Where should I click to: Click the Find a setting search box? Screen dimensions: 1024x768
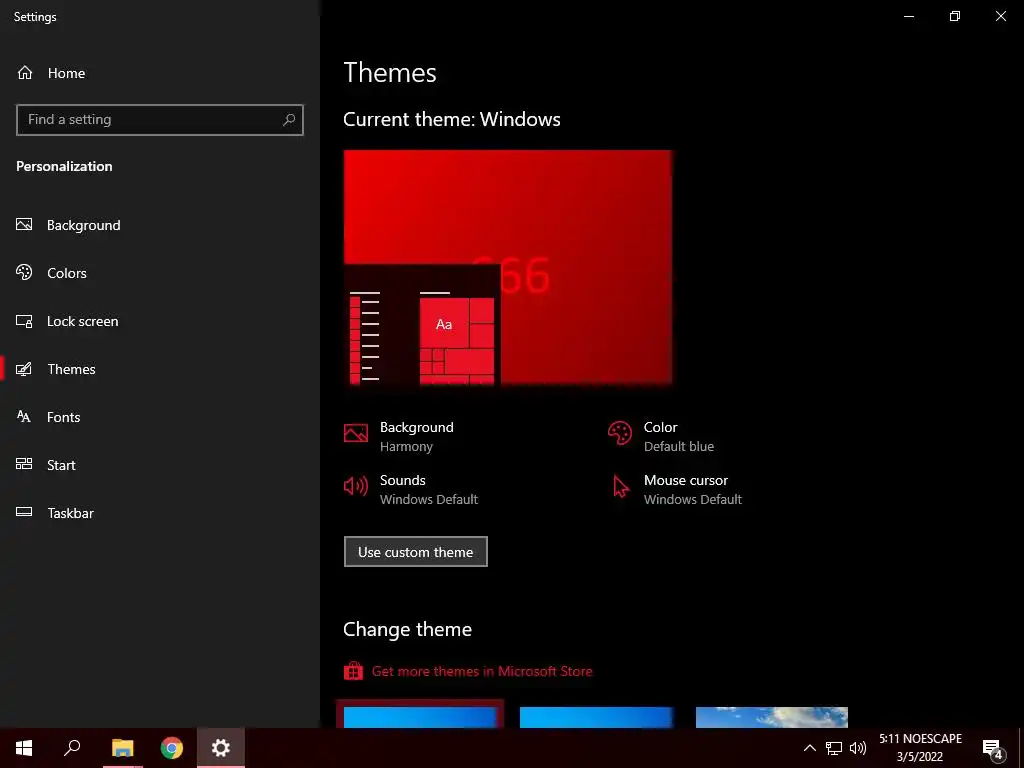[160, 120]
